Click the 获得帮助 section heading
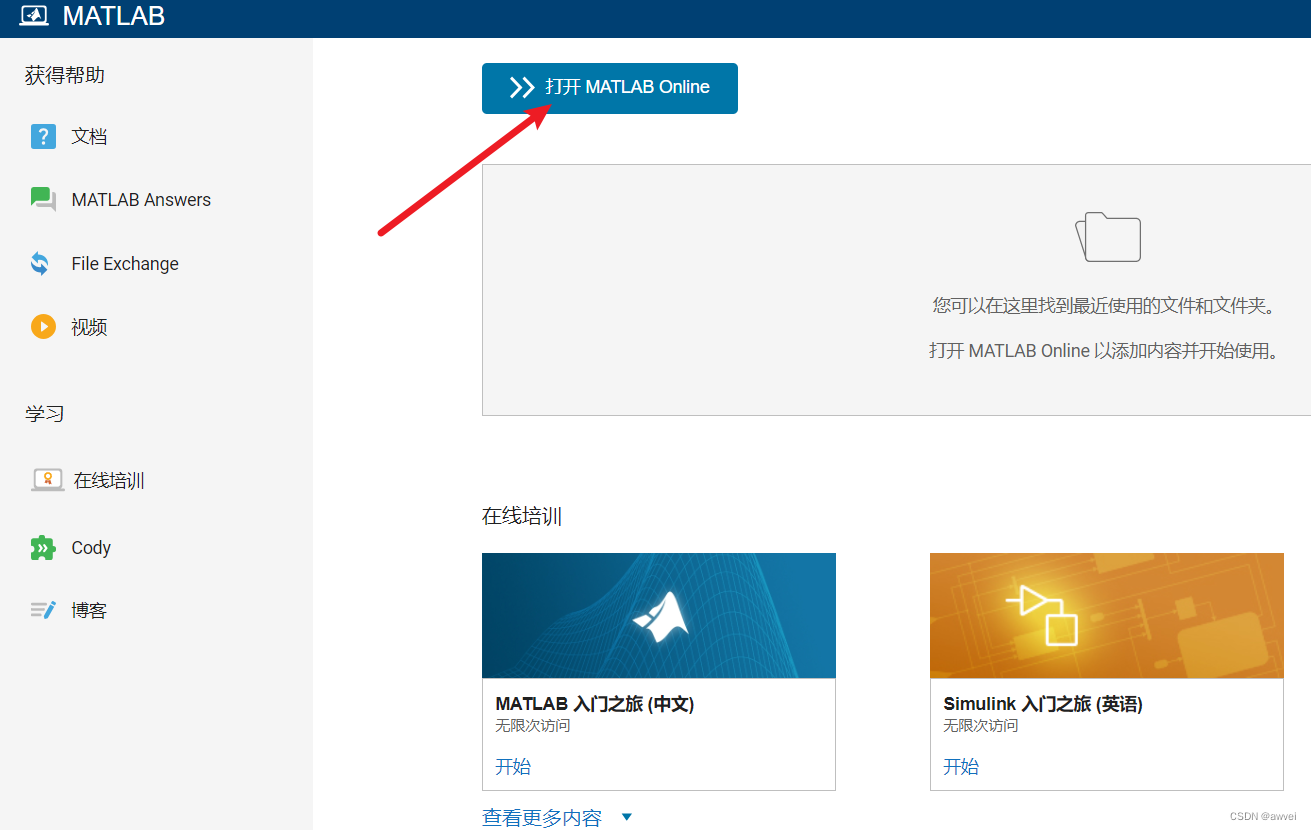The image size is (1311, 830). (x=65, y=75)
